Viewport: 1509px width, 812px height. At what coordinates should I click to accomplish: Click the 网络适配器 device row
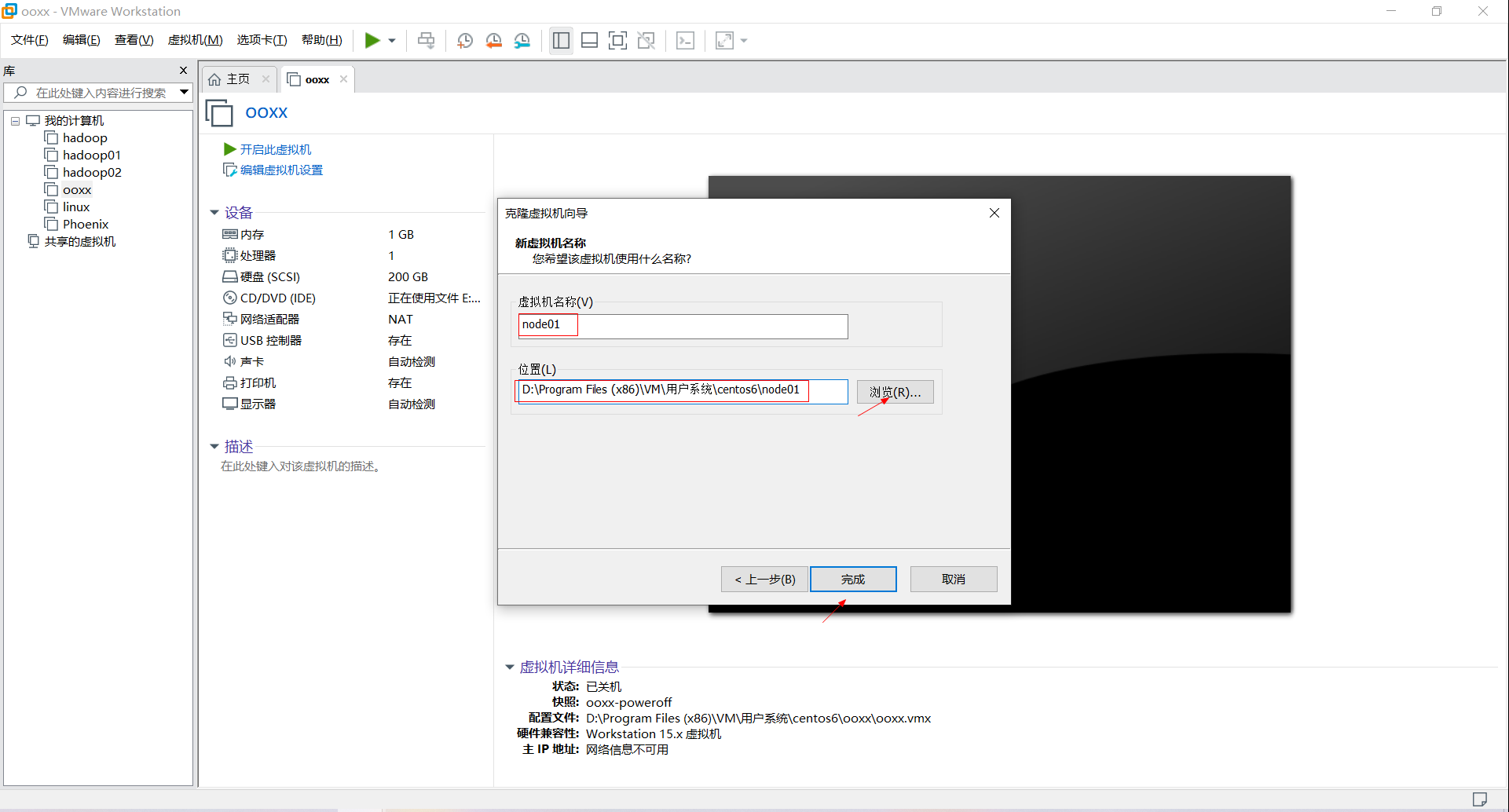click(x=352, y=319)
